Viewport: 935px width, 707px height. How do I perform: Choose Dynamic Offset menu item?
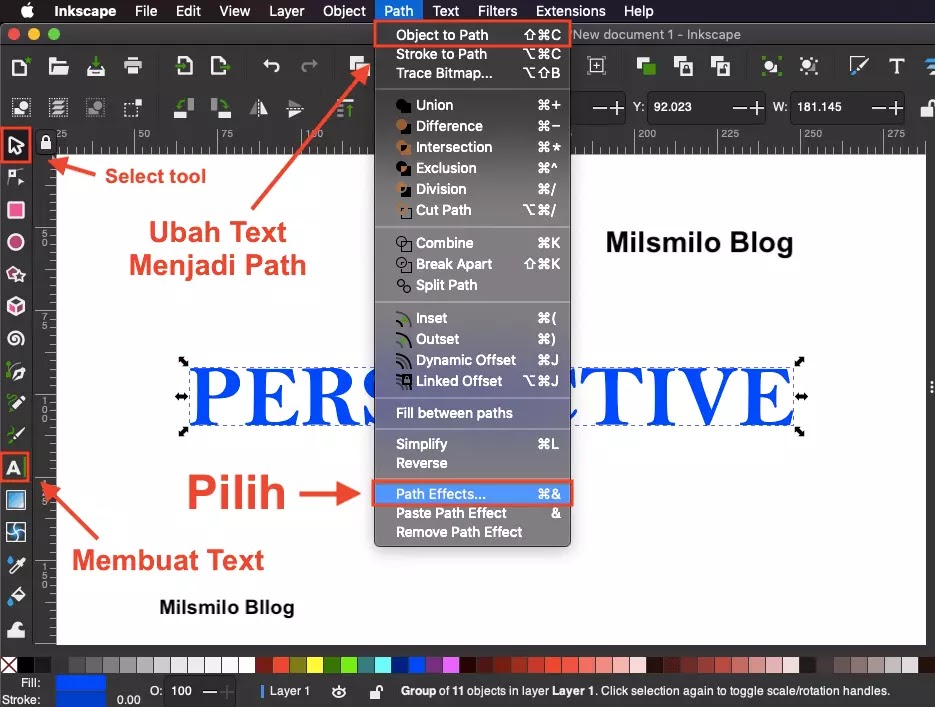(472, 360)
